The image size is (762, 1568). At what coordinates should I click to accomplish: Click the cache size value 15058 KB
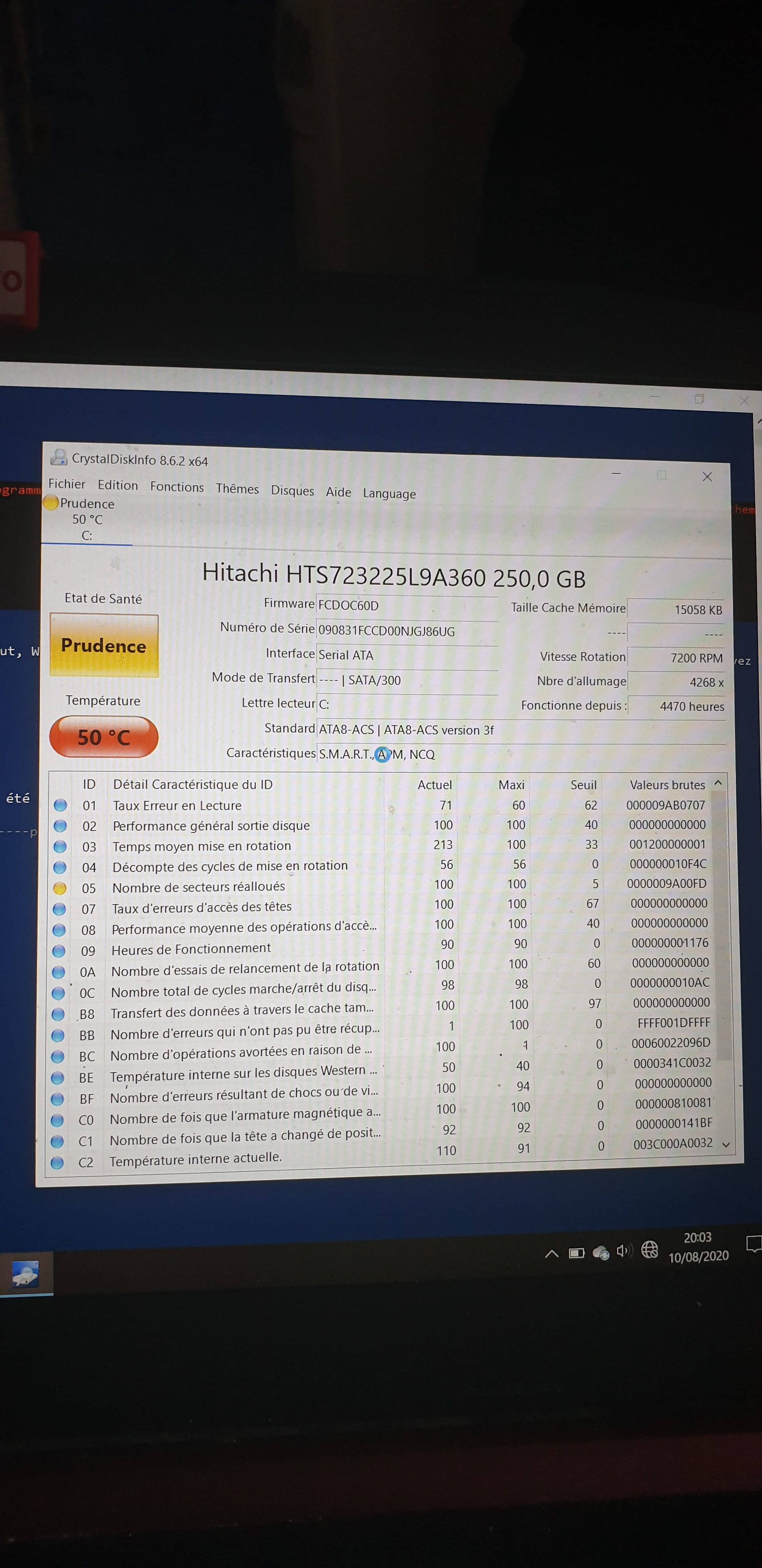click(x=676, y=609)
